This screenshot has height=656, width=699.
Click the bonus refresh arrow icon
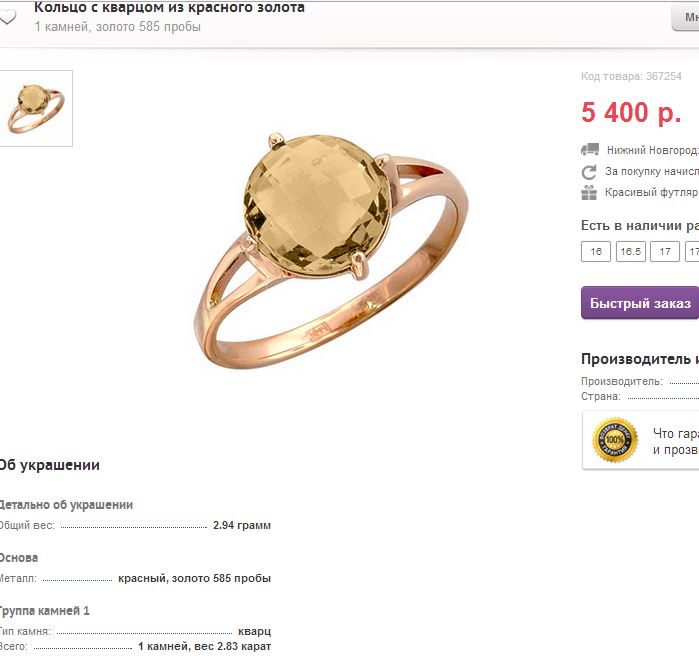click(x=589, y=172)
